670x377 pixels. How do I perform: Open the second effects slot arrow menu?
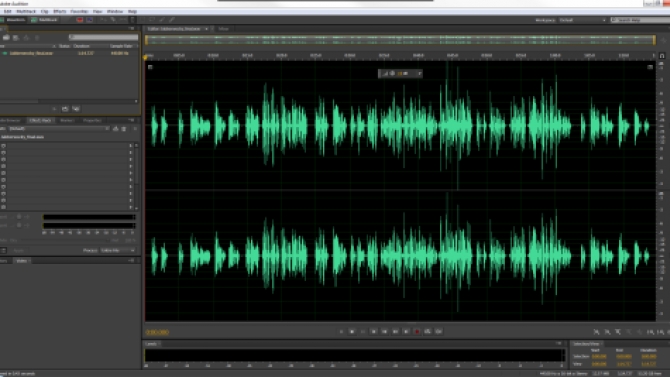click(x=131, y=153)
